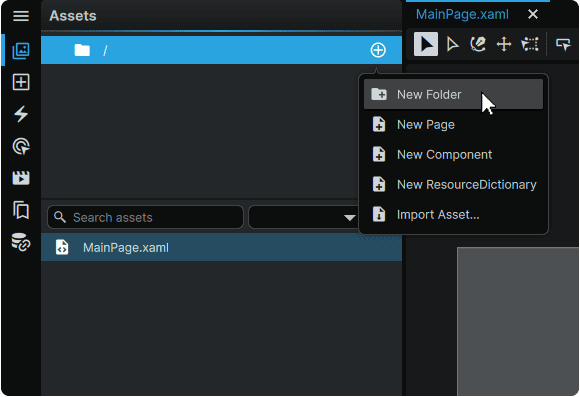Viewport: 580px width, 397px height.
Task: Open the Add elements plus-square sidebar icon
Action: tap(21, 82)
